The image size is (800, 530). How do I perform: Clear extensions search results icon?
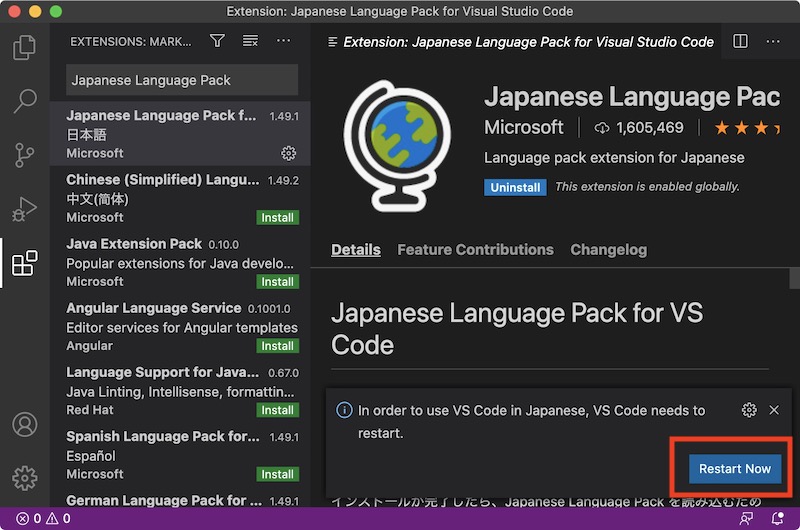pos(250,41)
